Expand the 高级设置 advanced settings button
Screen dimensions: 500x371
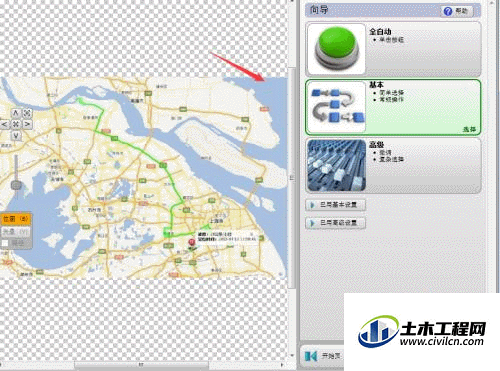[335, 223]
